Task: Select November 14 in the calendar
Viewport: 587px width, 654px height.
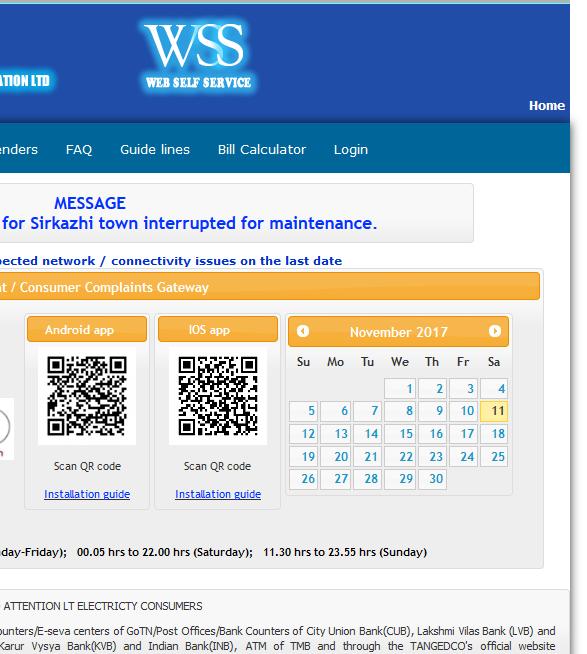Action: tap(368, 434)
